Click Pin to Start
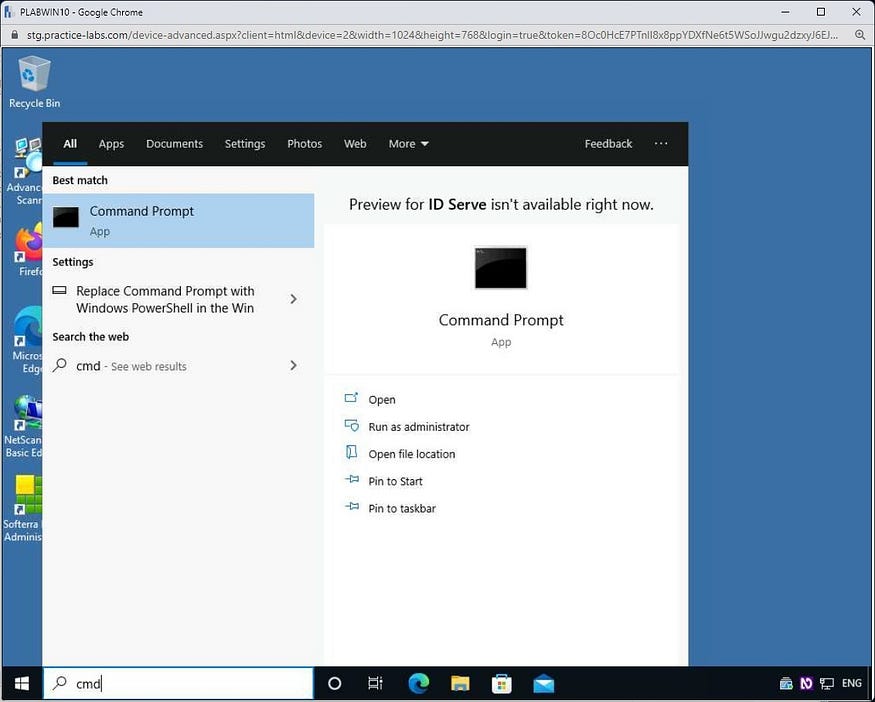 point(395,481)
